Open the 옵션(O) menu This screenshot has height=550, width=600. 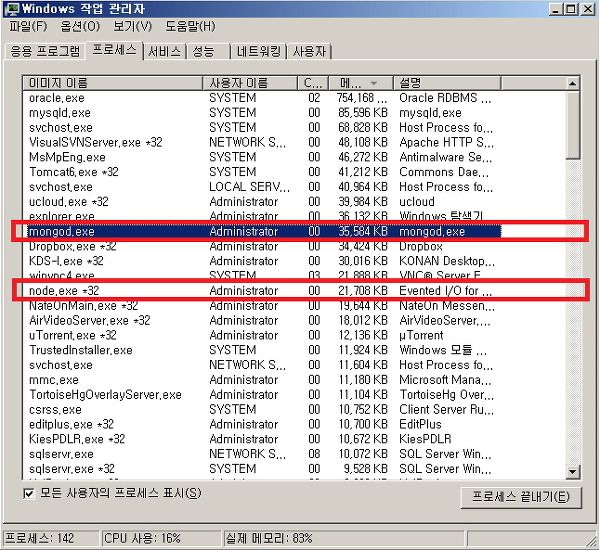coord(80,26)
